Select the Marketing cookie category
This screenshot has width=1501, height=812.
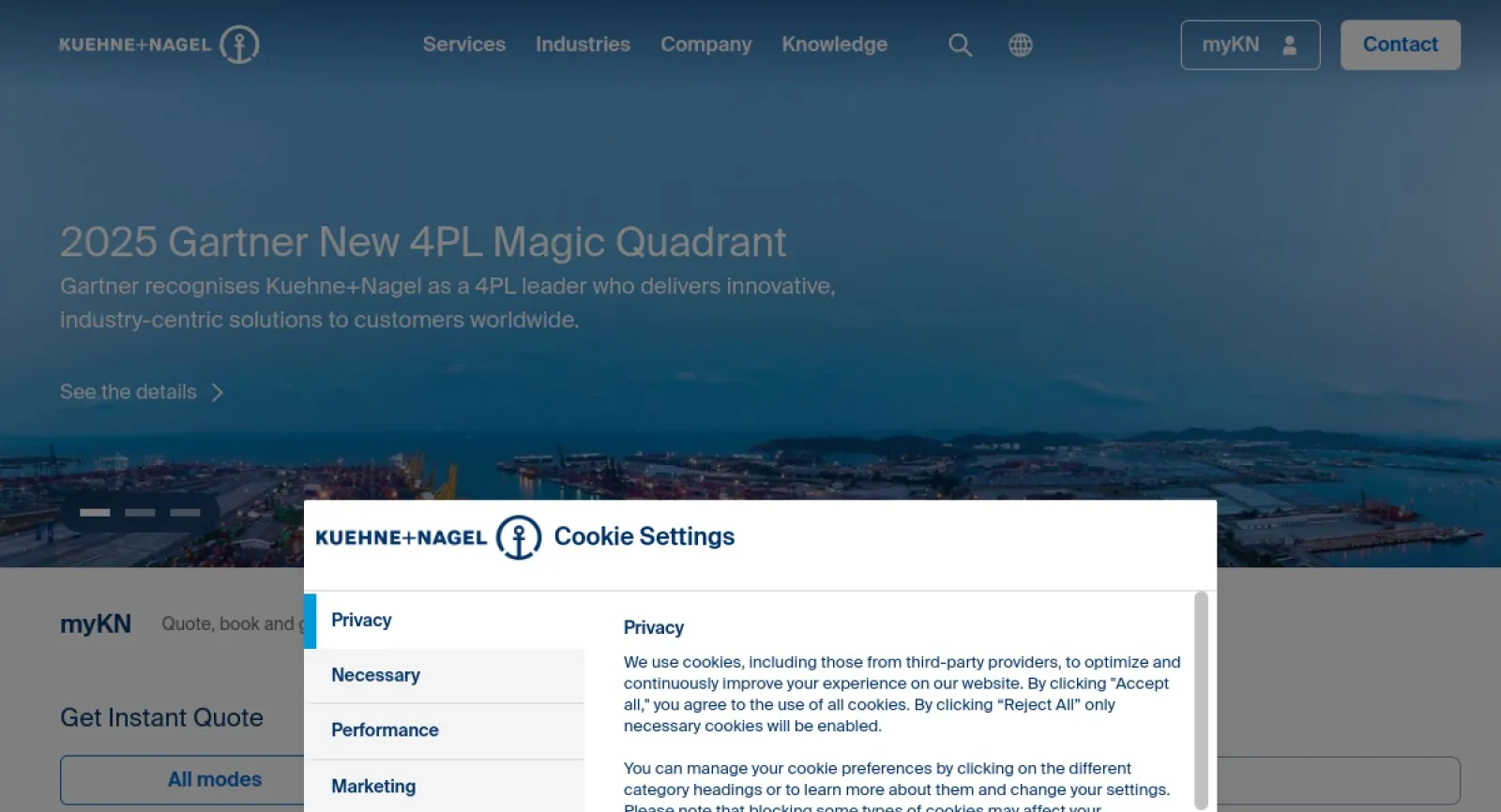coord(445,786)
